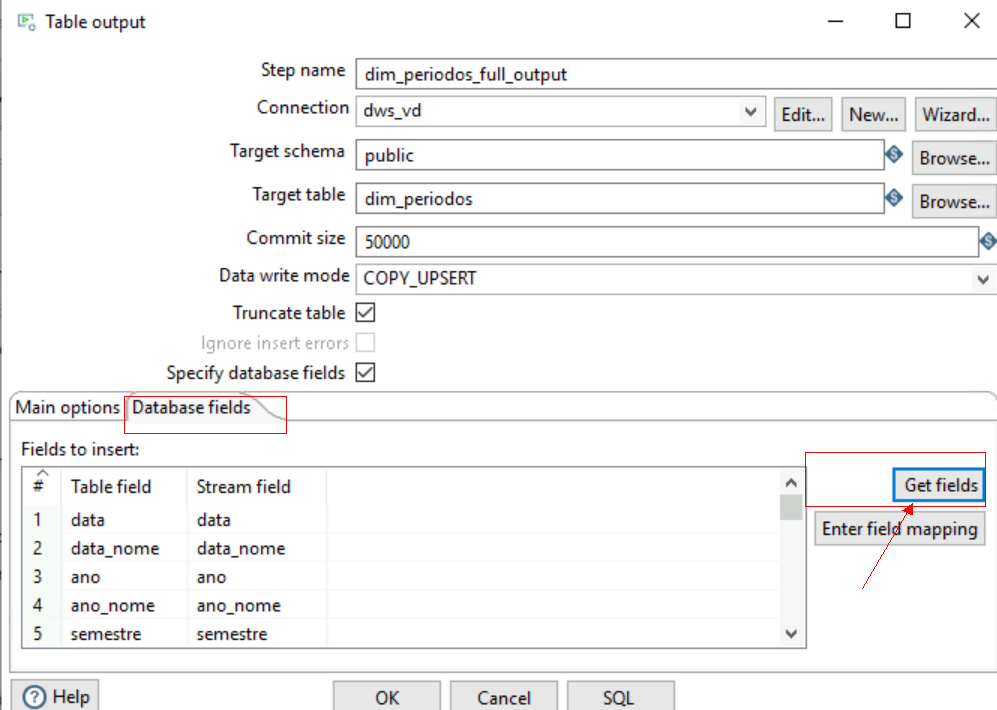Select Table field cell 'semestre' in row 5
The image size is (997, 710).
(x=124, y=634)
